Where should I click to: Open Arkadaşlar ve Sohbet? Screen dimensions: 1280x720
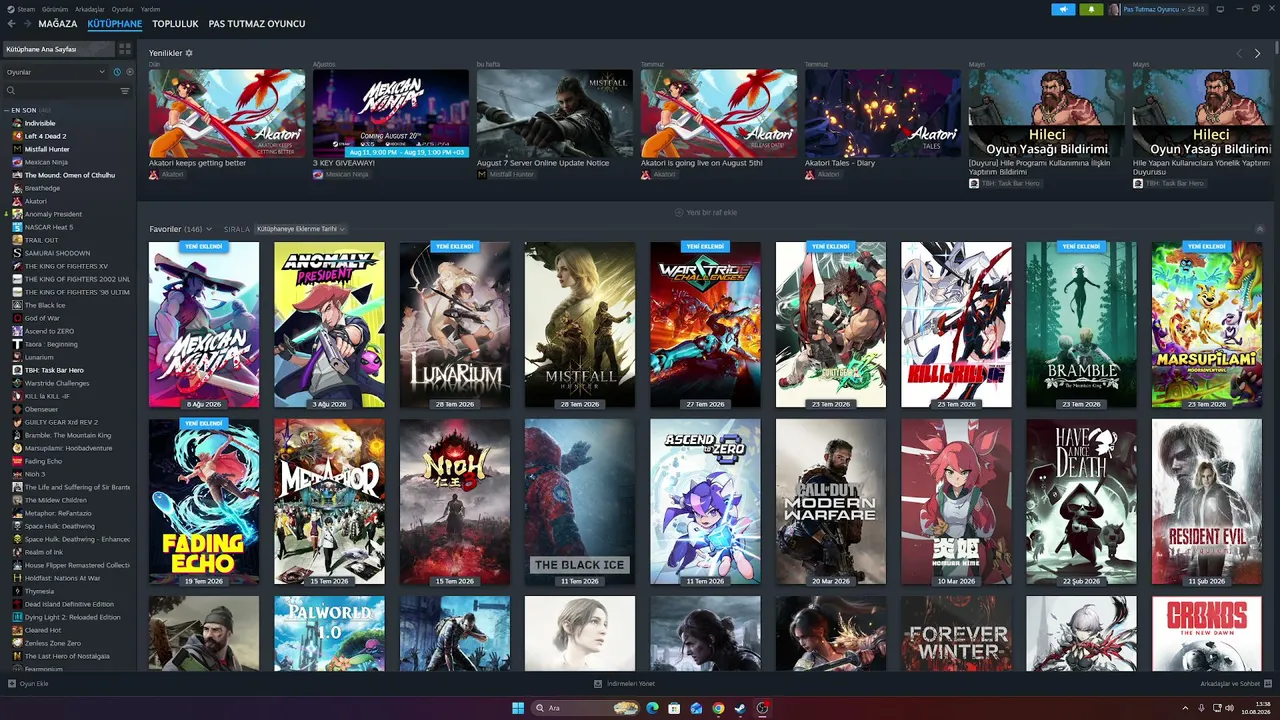point(1235,684)
